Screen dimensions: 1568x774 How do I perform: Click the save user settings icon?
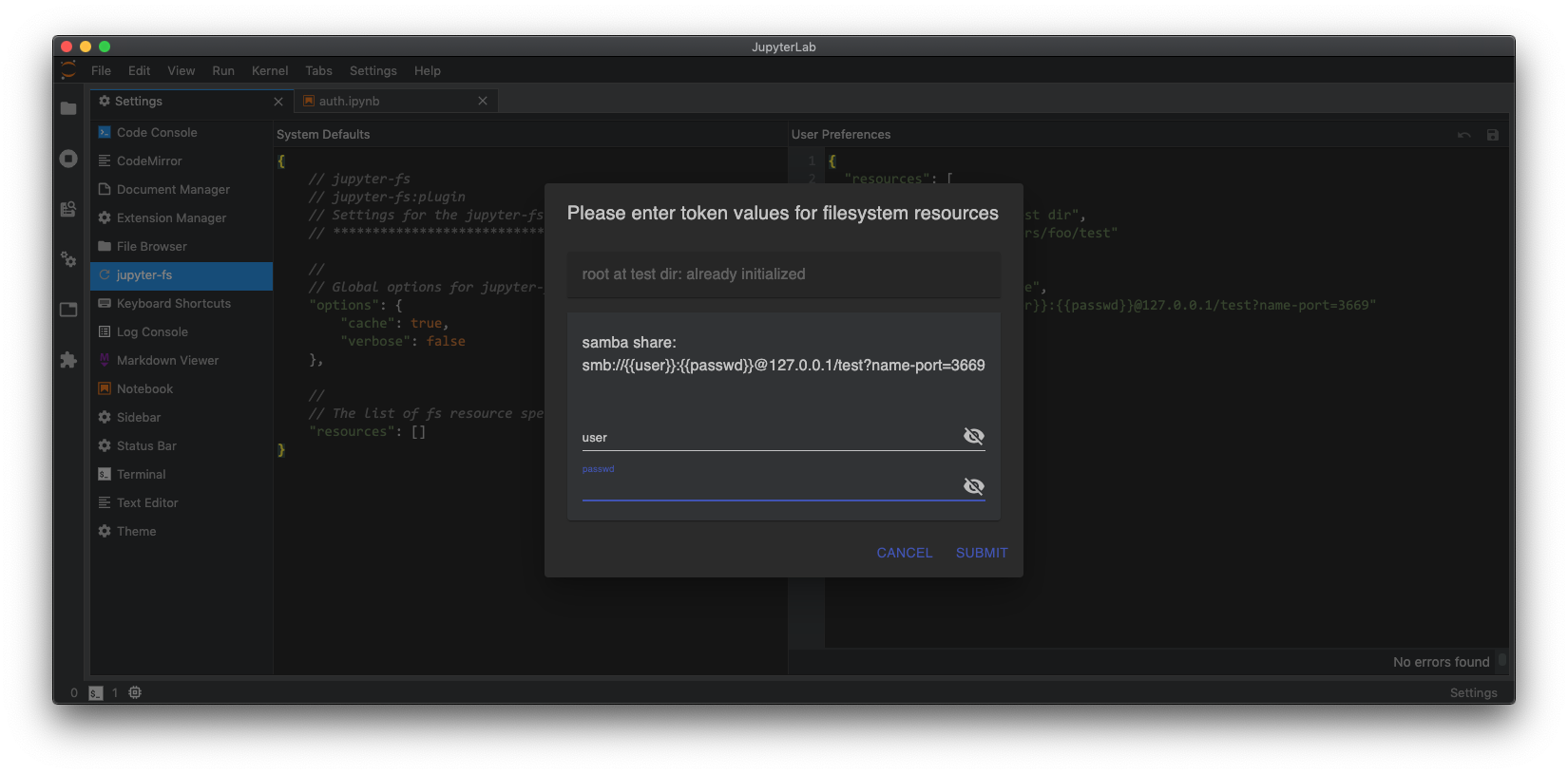pyautogui.click(x=1493, y=135)
